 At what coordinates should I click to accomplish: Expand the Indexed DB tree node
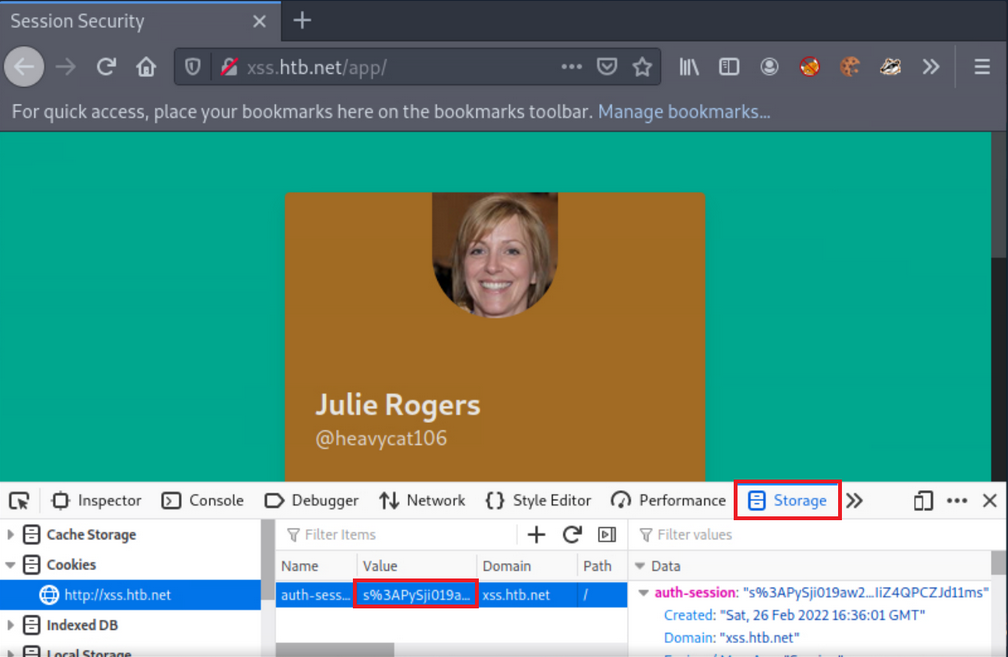point(11,625)
